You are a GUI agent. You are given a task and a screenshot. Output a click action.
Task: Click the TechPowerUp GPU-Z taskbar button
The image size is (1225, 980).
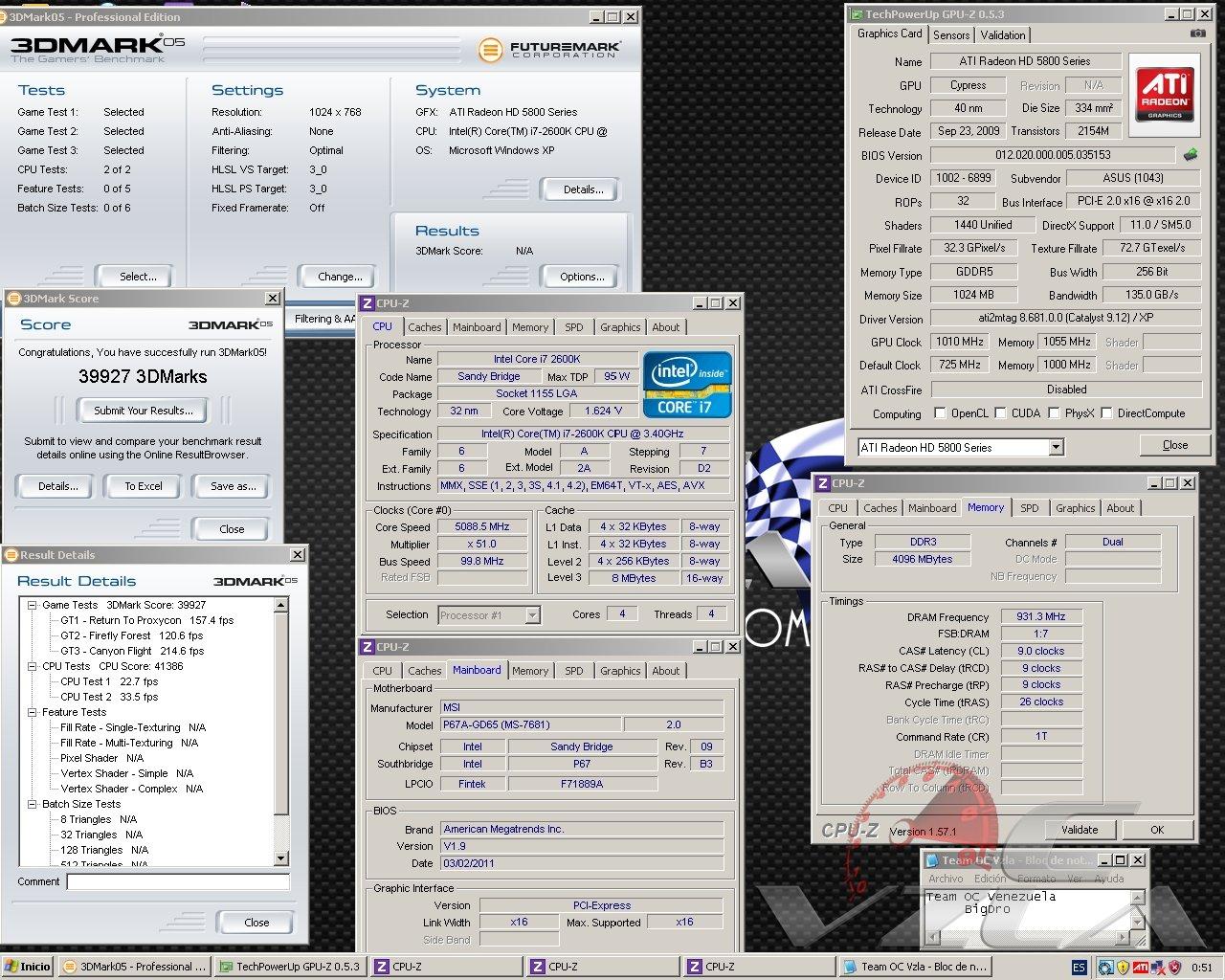coord(290,967)
